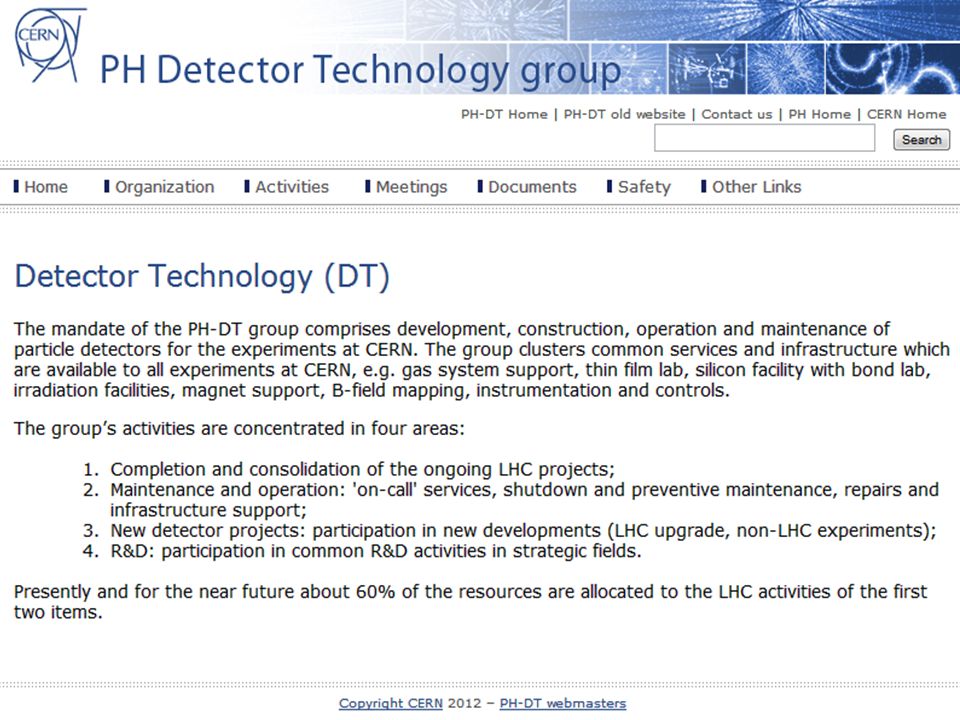
Task: Go to the Contact us link
Action: (737, 114)
